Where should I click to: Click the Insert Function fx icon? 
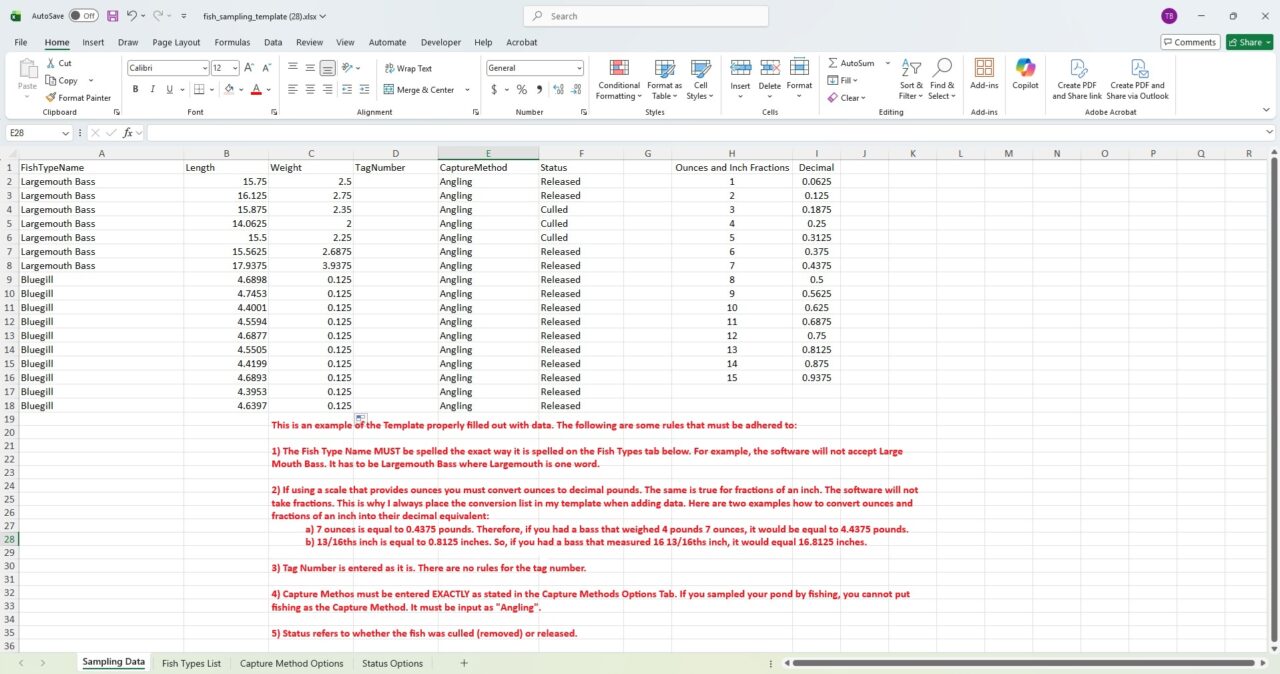tap(128, 132)
